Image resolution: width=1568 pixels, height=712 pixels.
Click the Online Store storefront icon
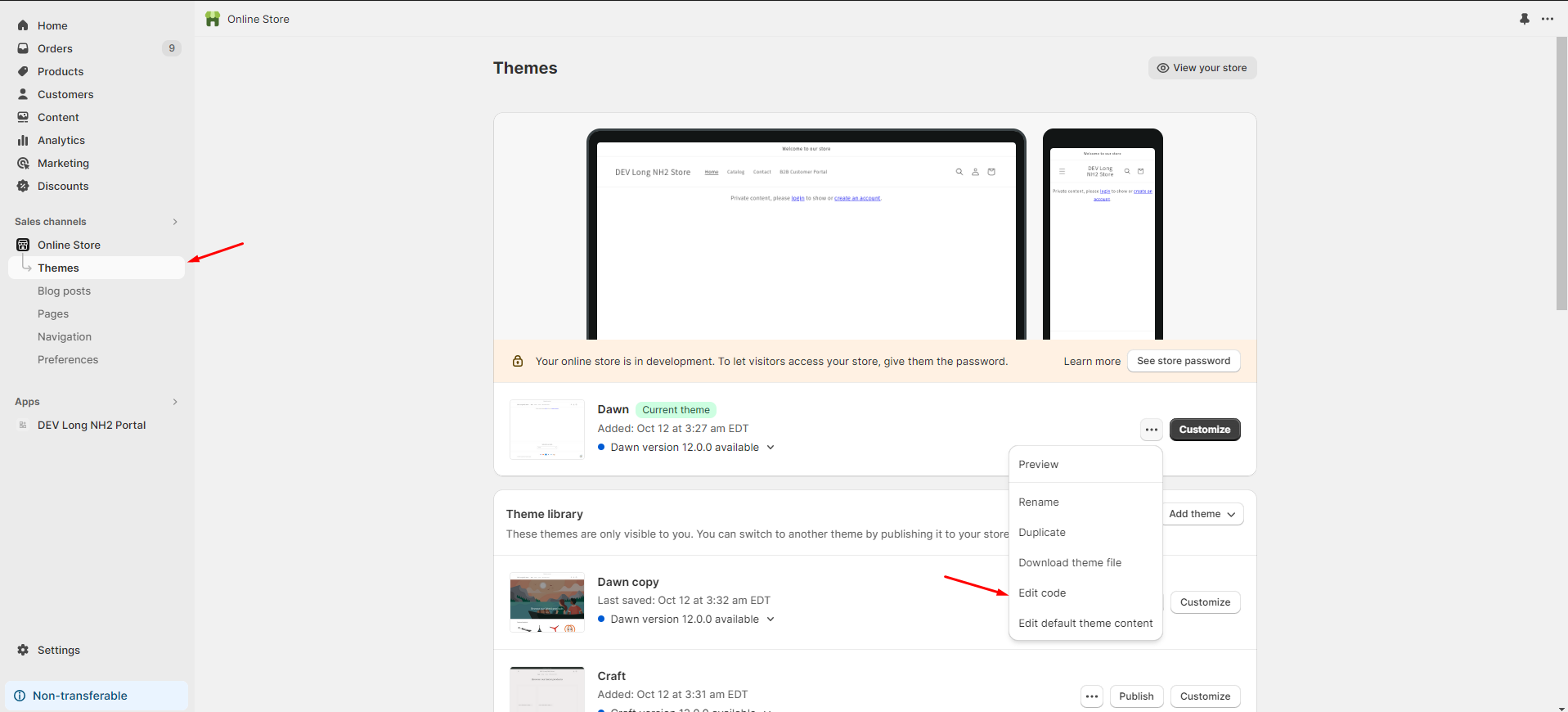coord(23,245)
